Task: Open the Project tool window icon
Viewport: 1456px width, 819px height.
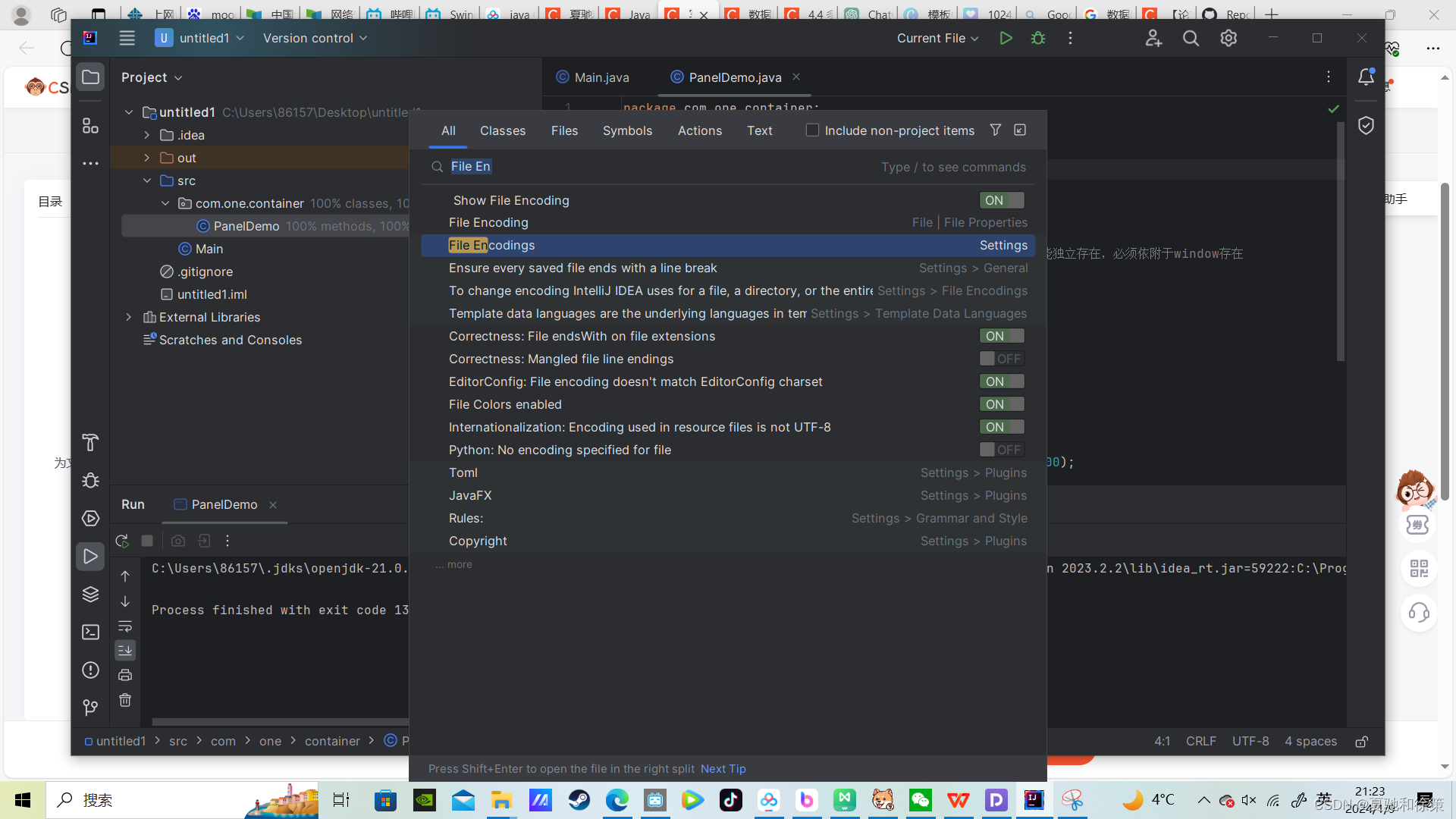Action: click(90, 77)
